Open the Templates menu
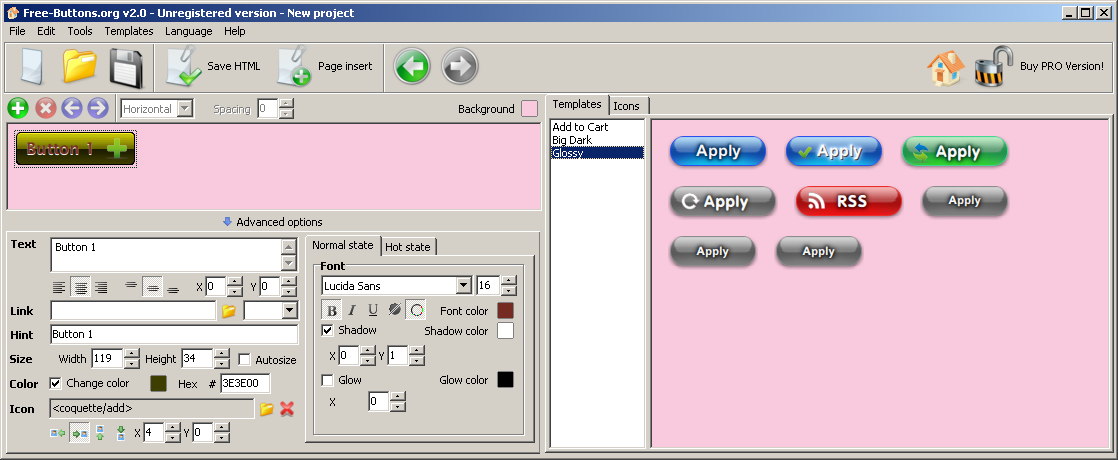Viewport: 1118px width, 460px height. [129, 31]
